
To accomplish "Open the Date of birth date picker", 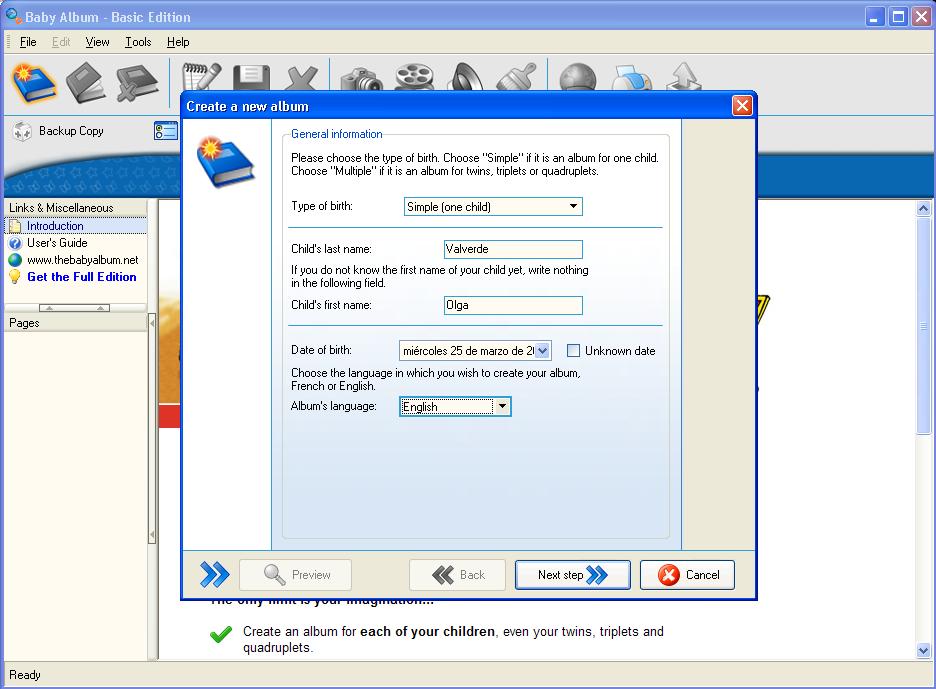I will 542,350.
